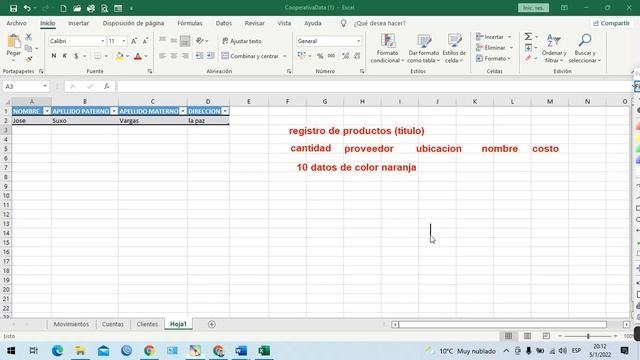Viewport: 640px width, 360px height.
Task: Create new workbook from quick access toolbar
Action: 63,8
